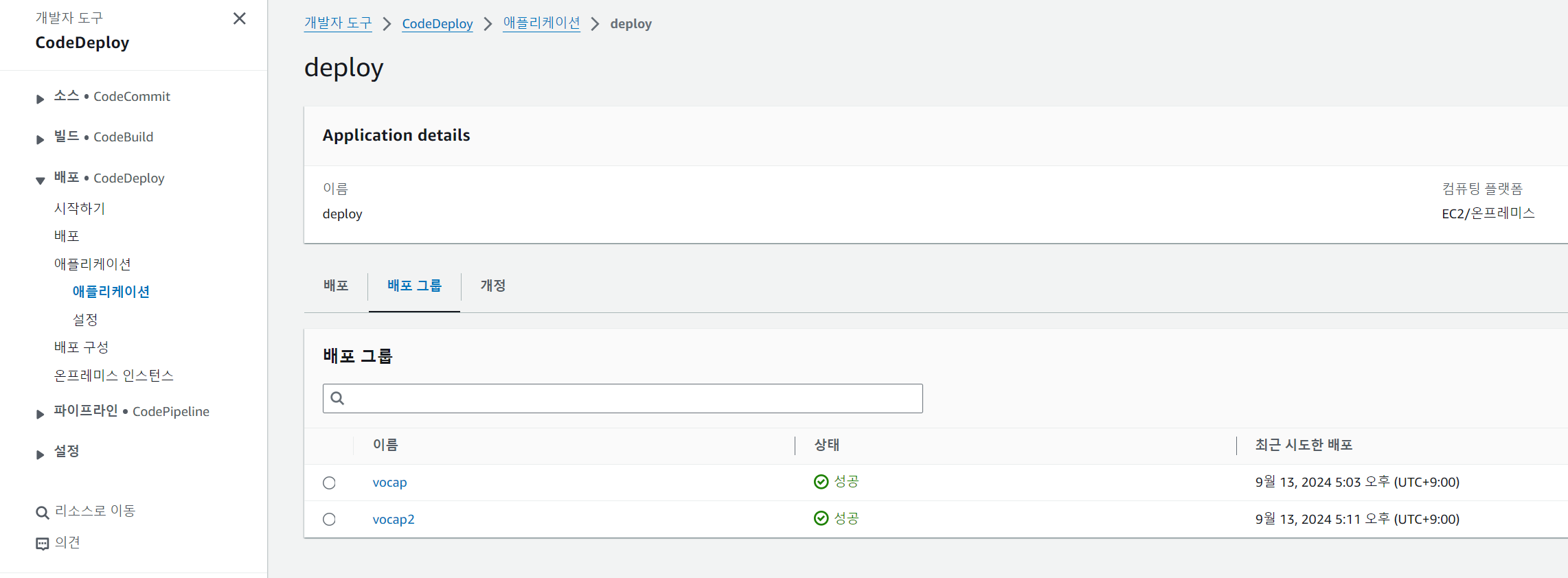Open 애플리케이션 parent item in sidebar
The height and width of the screenshot is (578, 1568).
pyautogui.click(x=93, y=264)
